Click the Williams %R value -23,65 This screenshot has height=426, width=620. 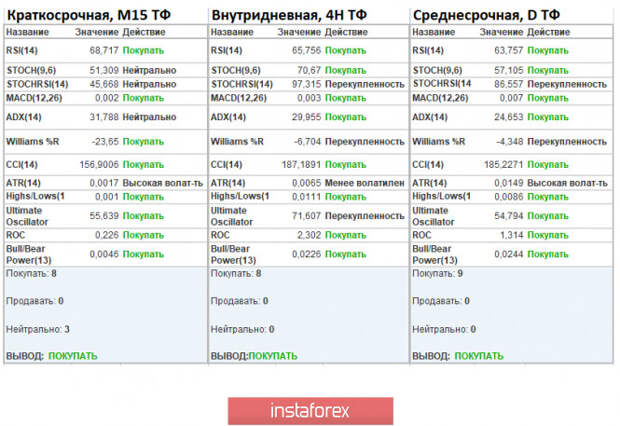point(105,142)
